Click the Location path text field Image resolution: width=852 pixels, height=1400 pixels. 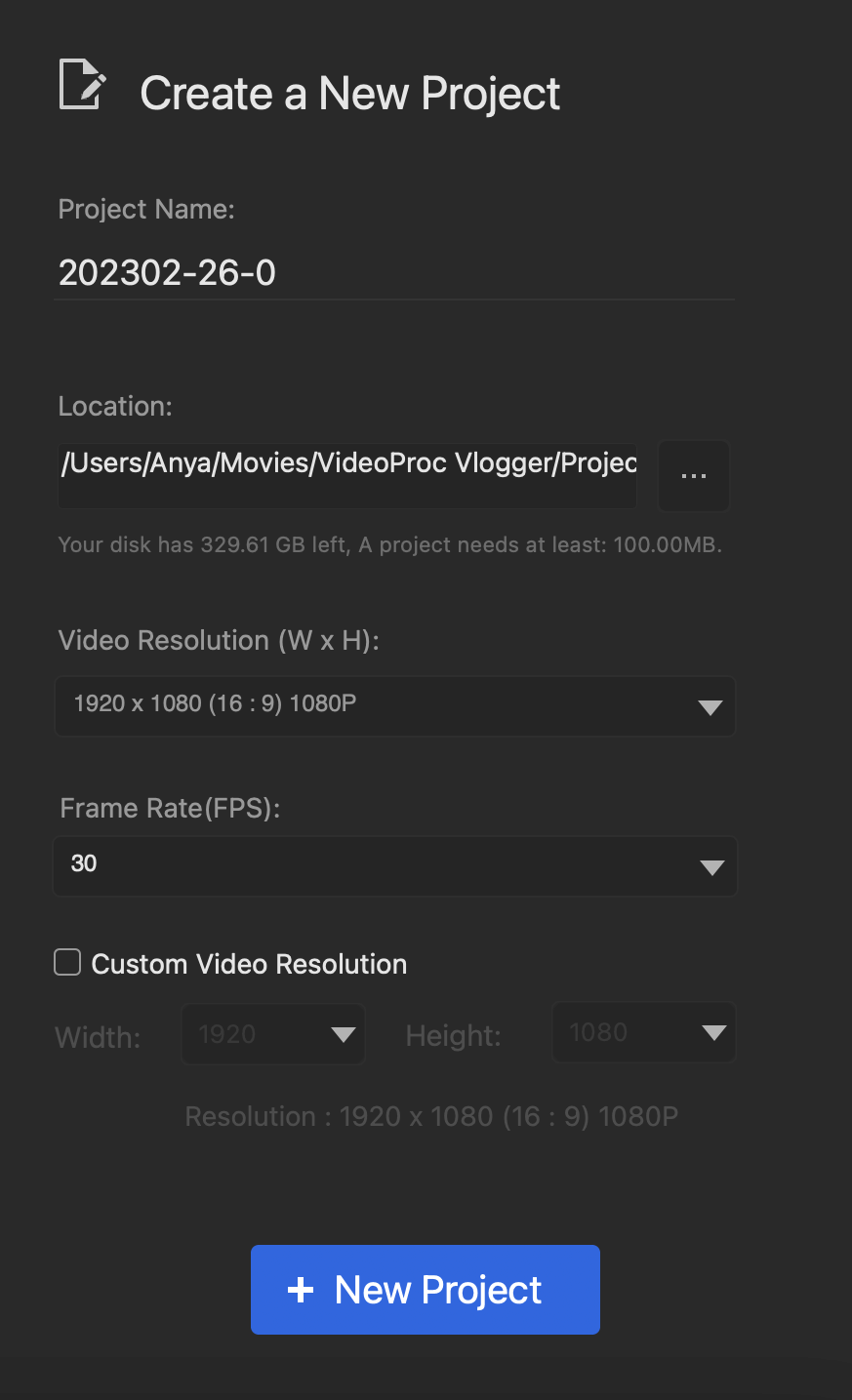click(347, 464)
